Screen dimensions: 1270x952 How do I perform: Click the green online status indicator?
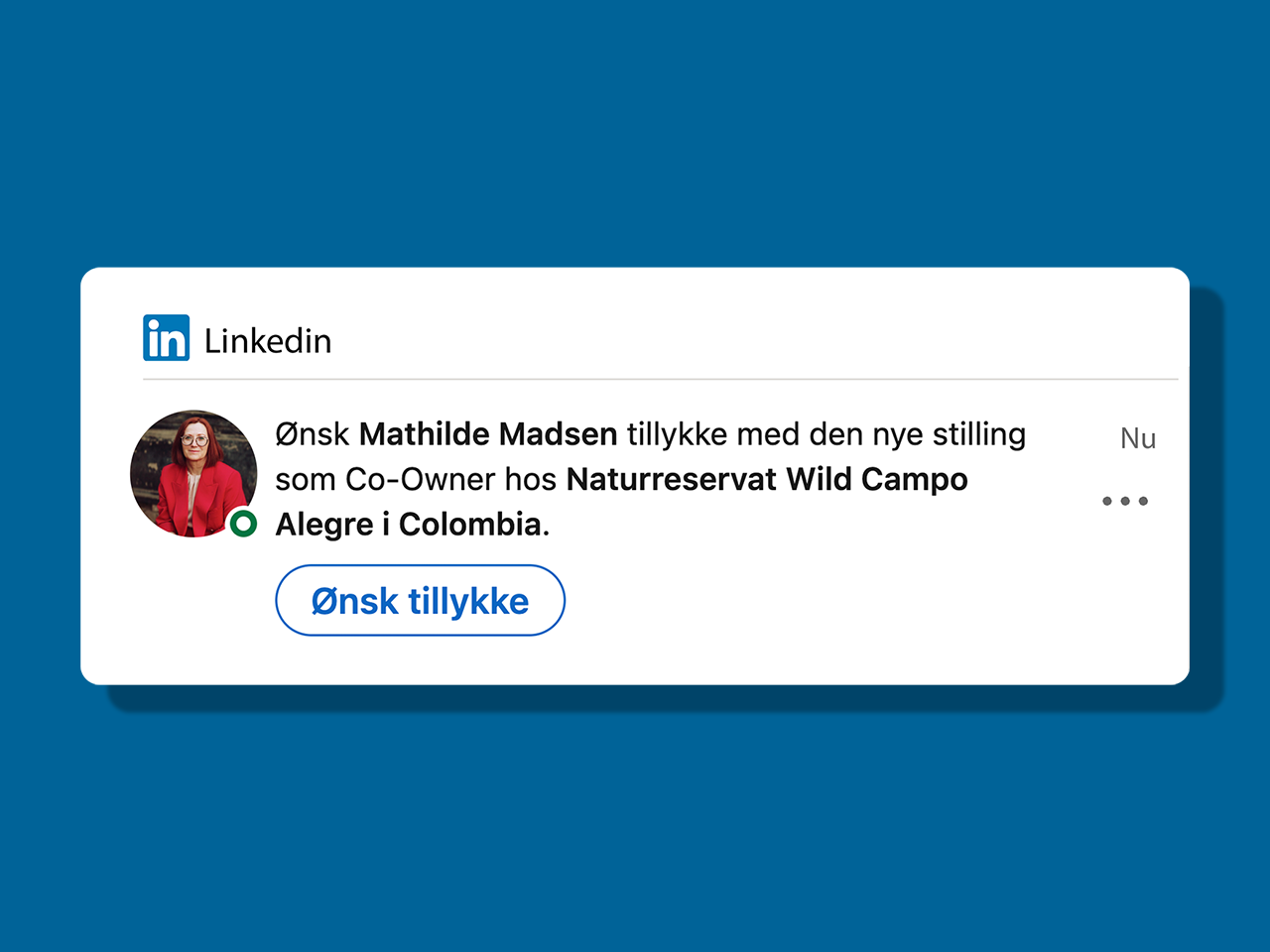tap(243, 524)
